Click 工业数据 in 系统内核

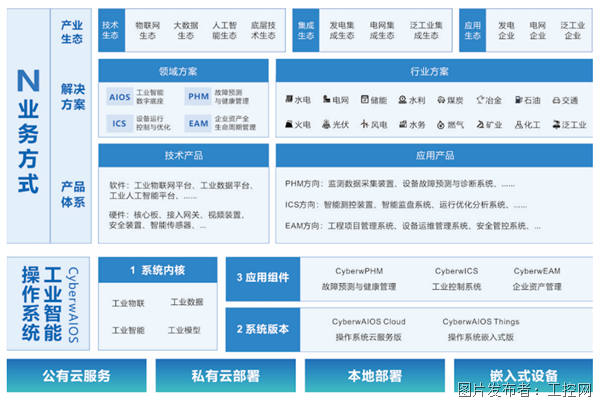187,302
